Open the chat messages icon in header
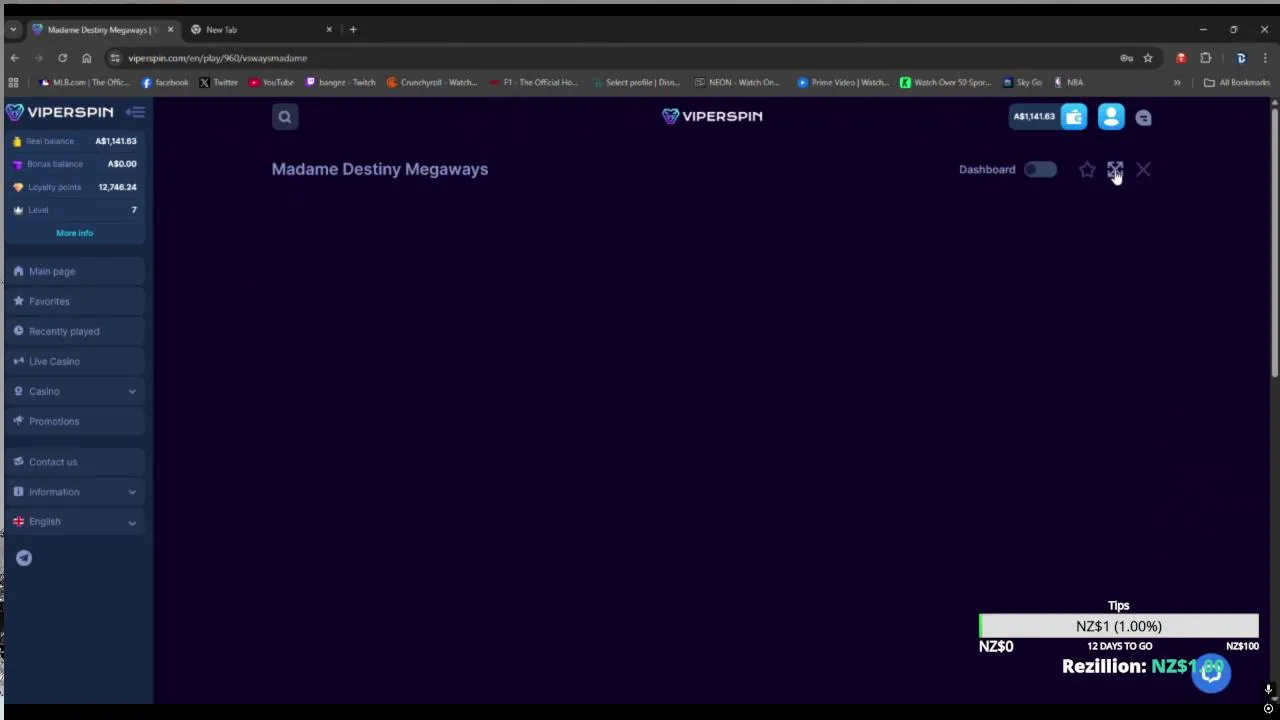 pos(1144,118)
